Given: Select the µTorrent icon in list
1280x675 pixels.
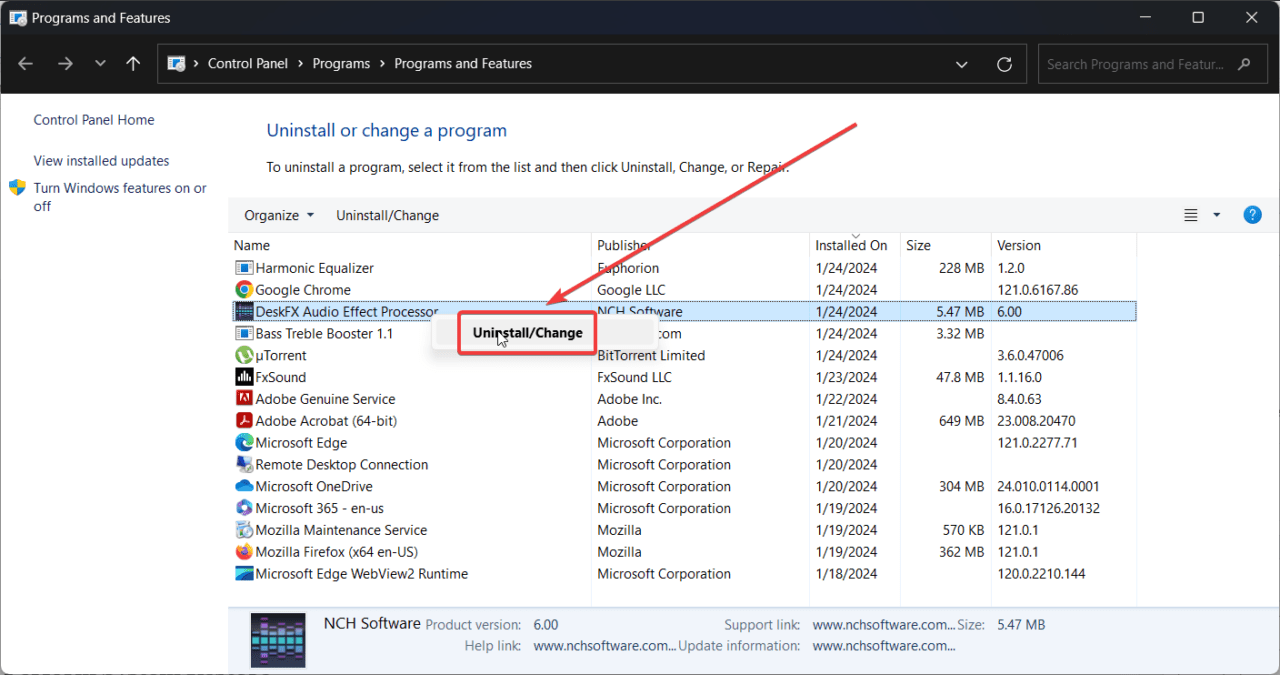Looking at the screenshot, I should tap(244, 355).
